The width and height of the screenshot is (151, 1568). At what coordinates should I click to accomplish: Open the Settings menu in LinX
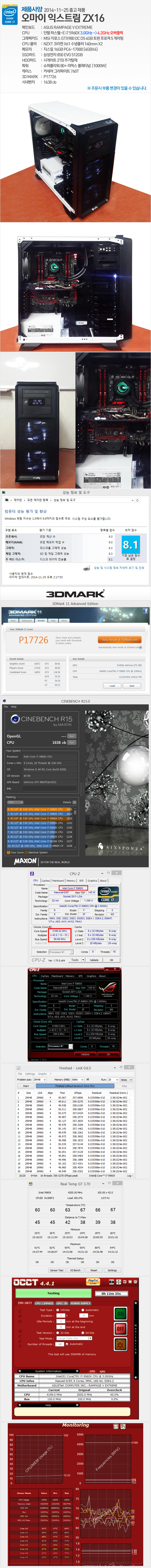[x=30, y=1073]
